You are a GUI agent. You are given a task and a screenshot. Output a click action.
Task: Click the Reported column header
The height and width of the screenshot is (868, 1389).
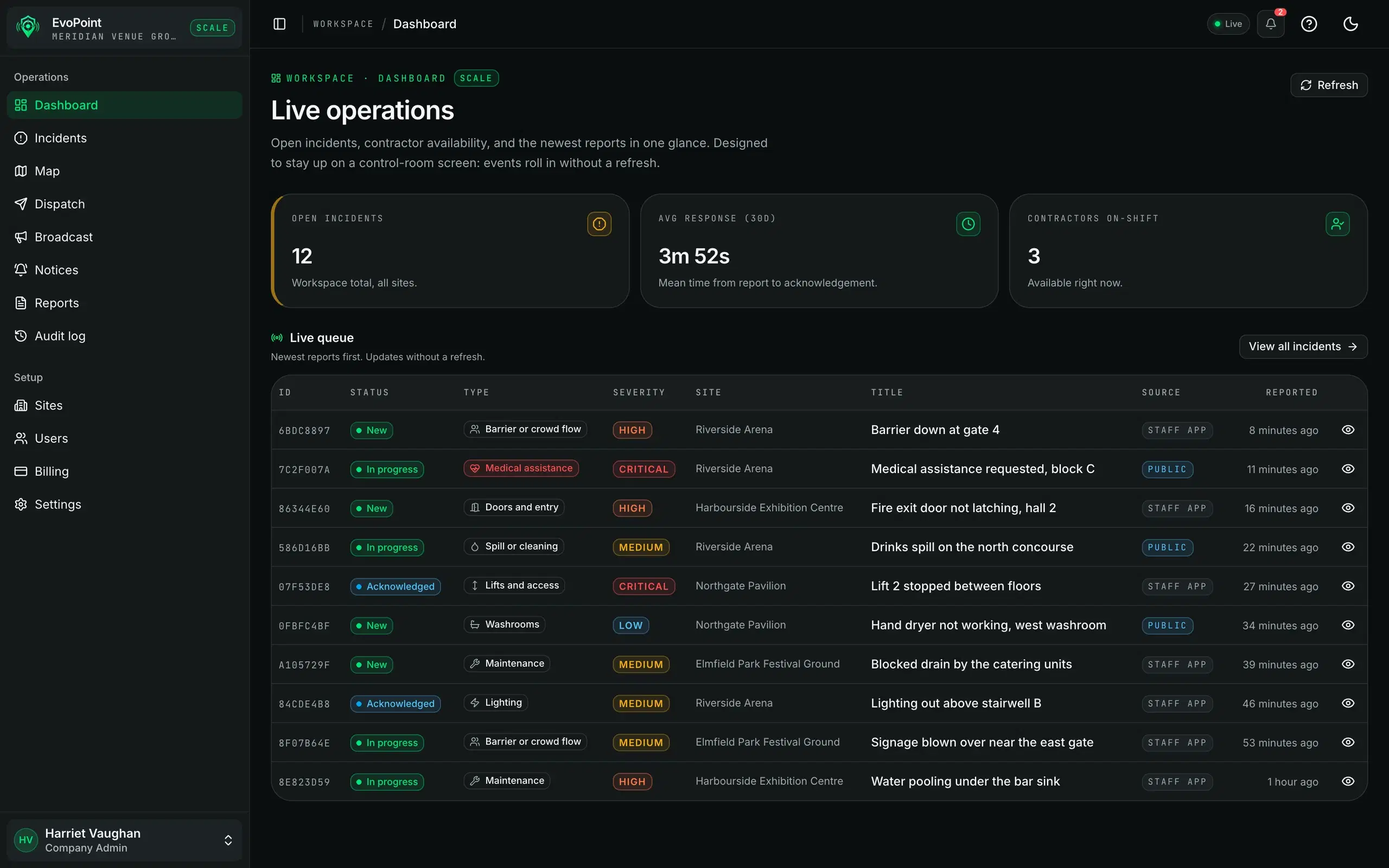1291,393
